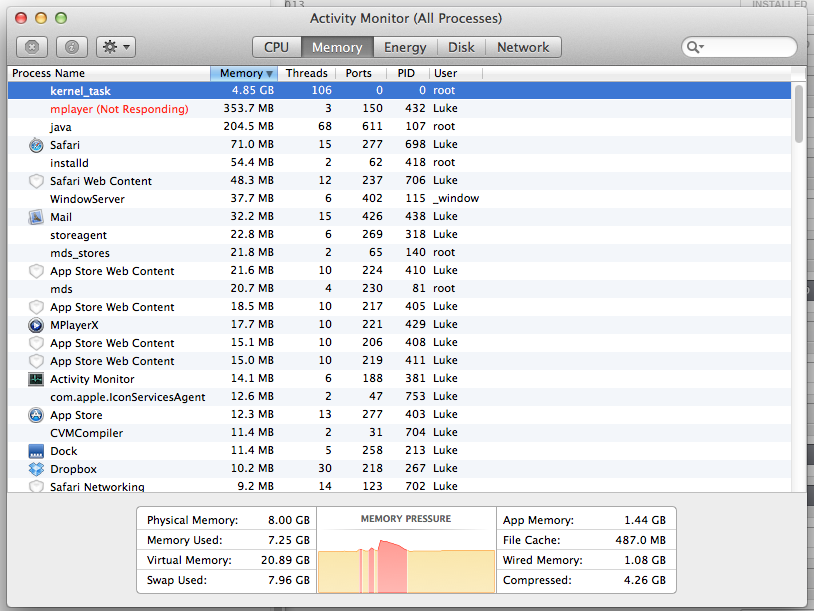
Task: Click the Virtual Memory 20.89 GB stat
Action: click(x=228, y=560)
